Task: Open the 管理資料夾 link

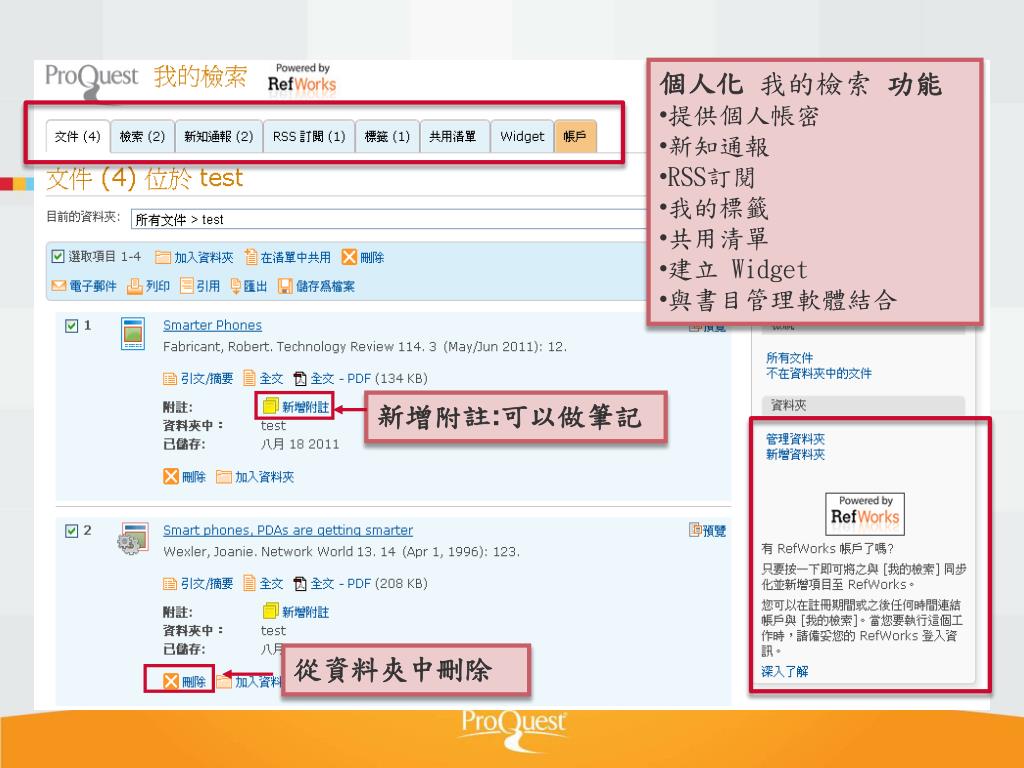Action: tap(795, 439)
